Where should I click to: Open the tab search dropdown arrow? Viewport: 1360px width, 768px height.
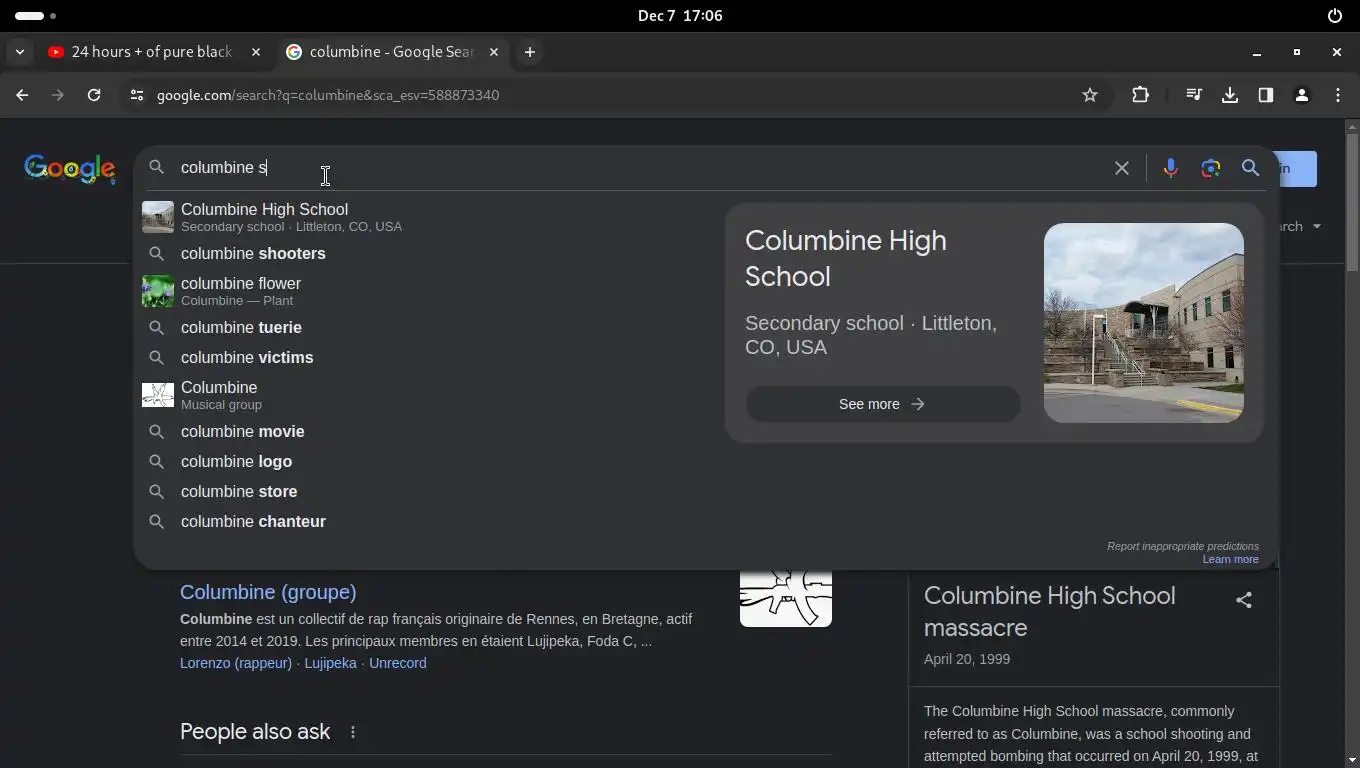[20, 52]
